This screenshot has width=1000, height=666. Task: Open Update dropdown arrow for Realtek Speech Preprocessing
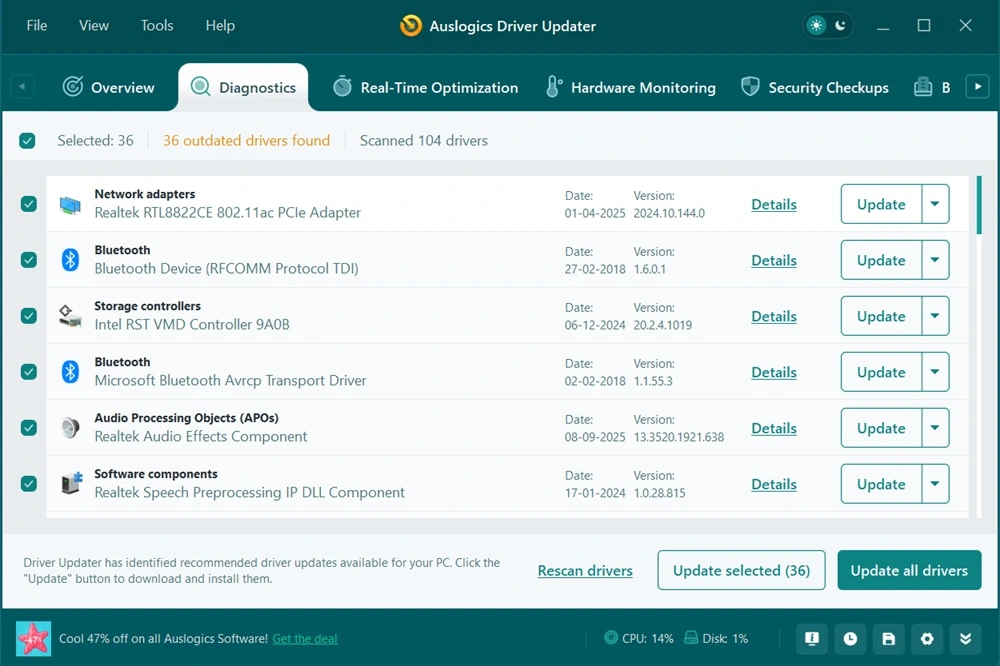(x=935, y=484)
